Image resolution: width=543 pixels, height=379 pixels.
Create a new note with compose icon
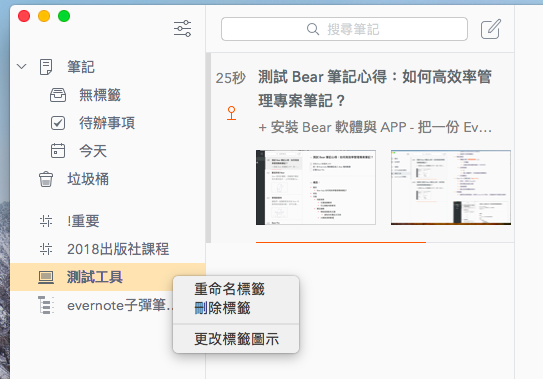pos(491,29)
